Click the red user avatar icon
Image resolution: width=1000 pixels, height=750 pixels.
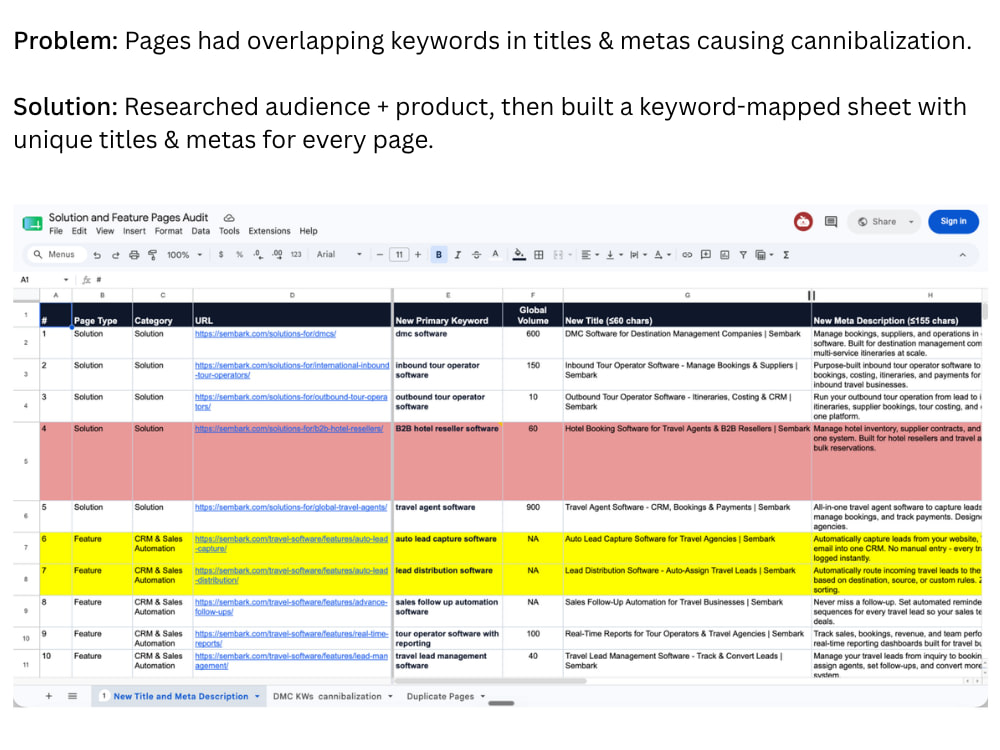point(803,221)
